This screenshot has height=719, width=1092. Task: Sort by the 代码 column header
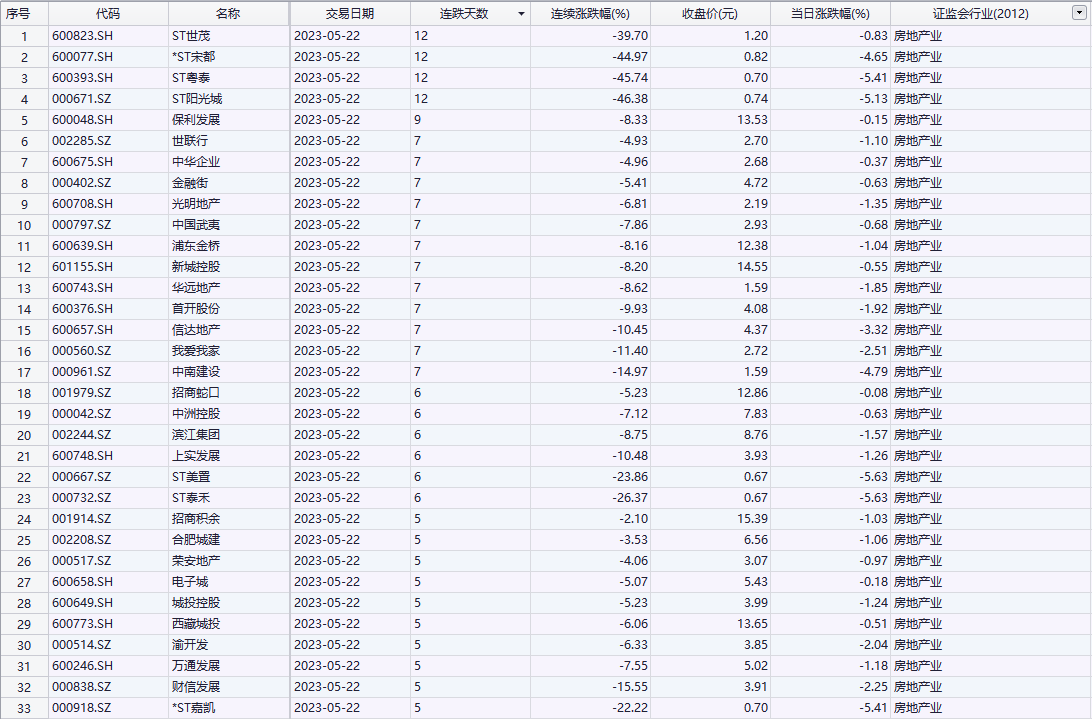point(108,14)
